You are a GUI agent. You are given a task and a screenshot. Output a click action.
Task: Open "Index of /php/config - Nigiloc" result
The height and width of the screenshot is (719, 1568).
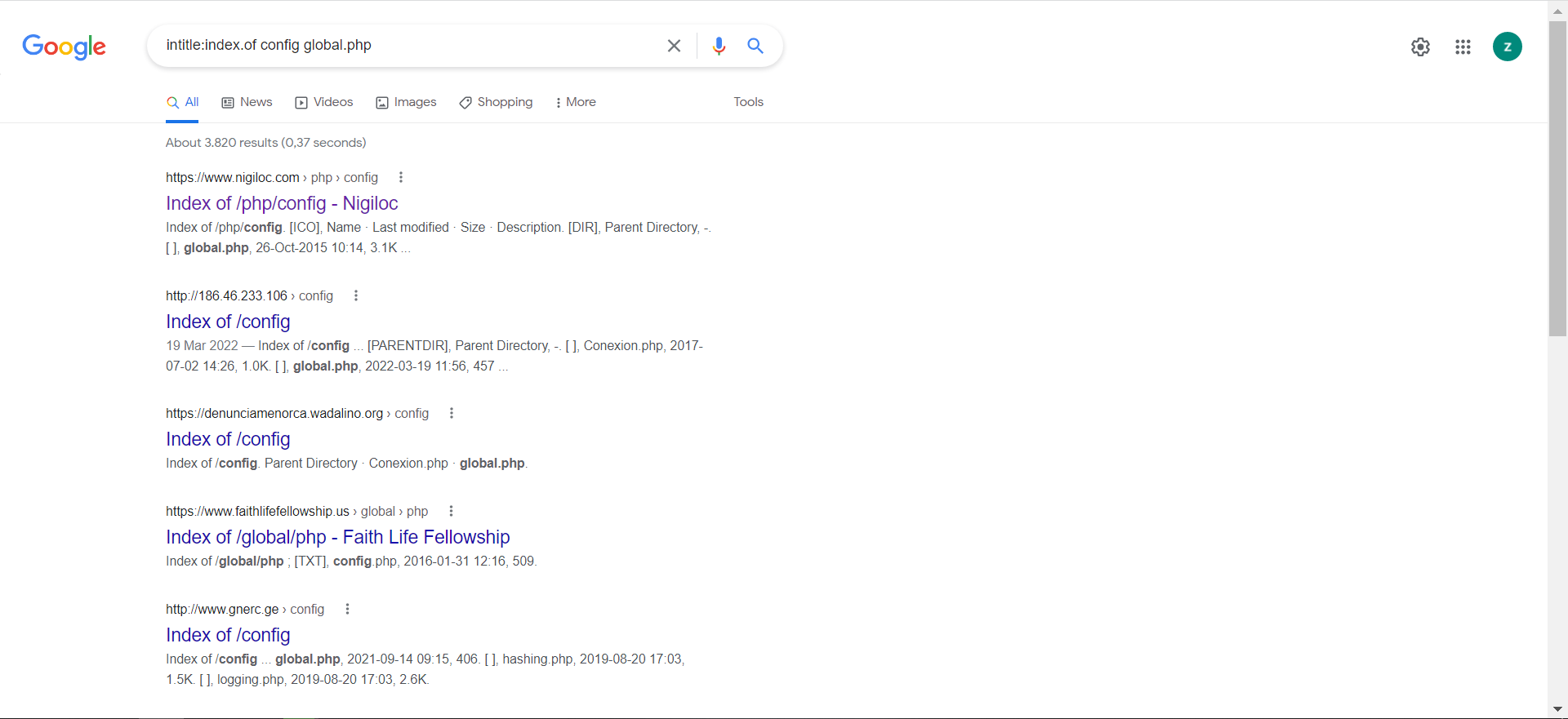[282, 203]
